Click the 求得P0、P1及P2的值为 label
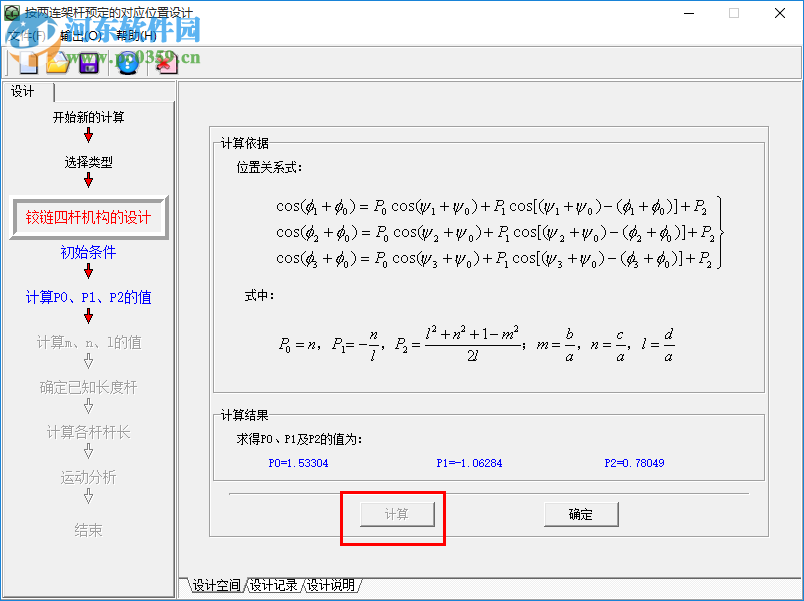 point(299,439)
